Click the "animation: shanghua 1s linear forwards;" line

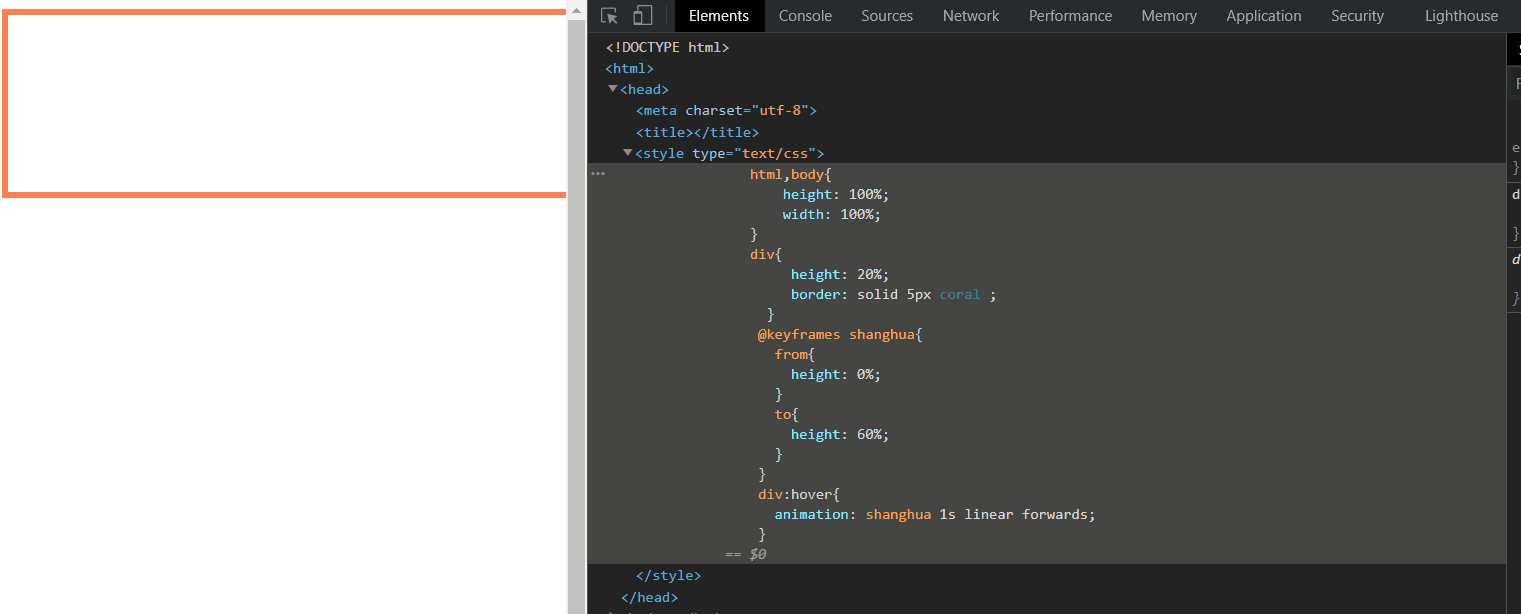pos(935,514)
